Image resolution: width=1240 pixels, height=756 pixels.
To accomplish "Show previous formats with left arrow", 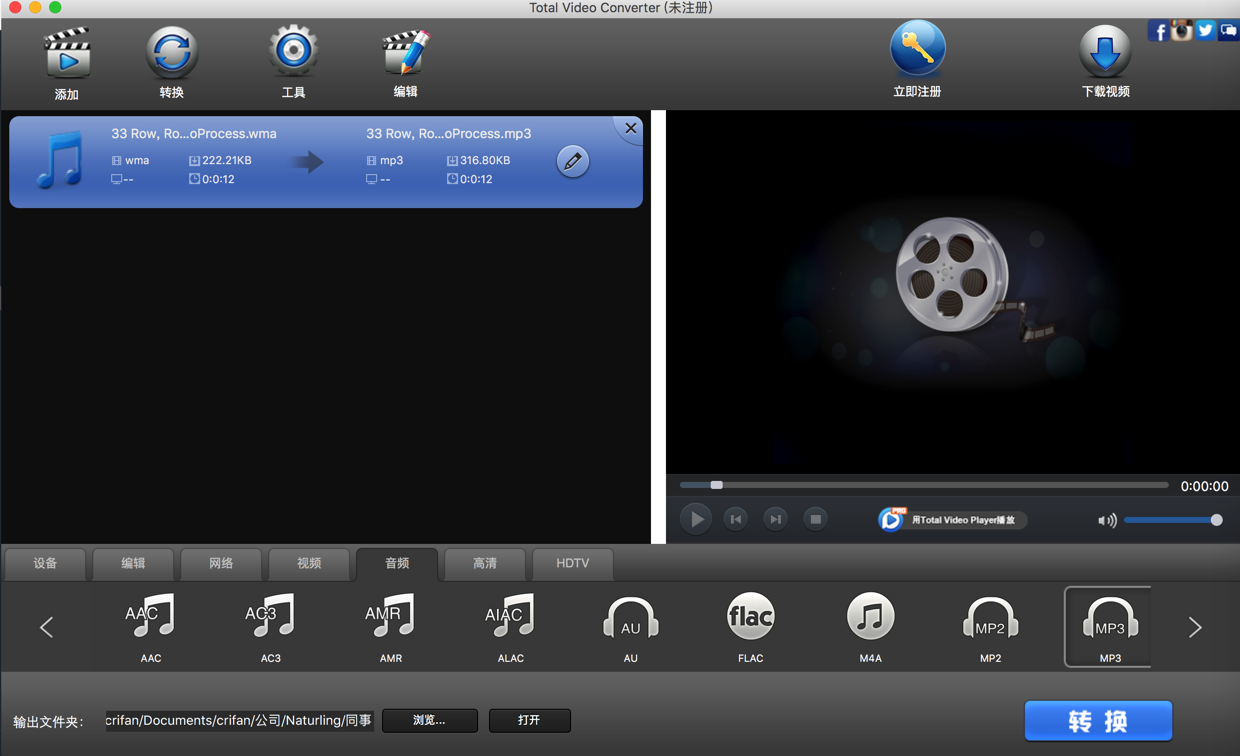I will 46,627.
